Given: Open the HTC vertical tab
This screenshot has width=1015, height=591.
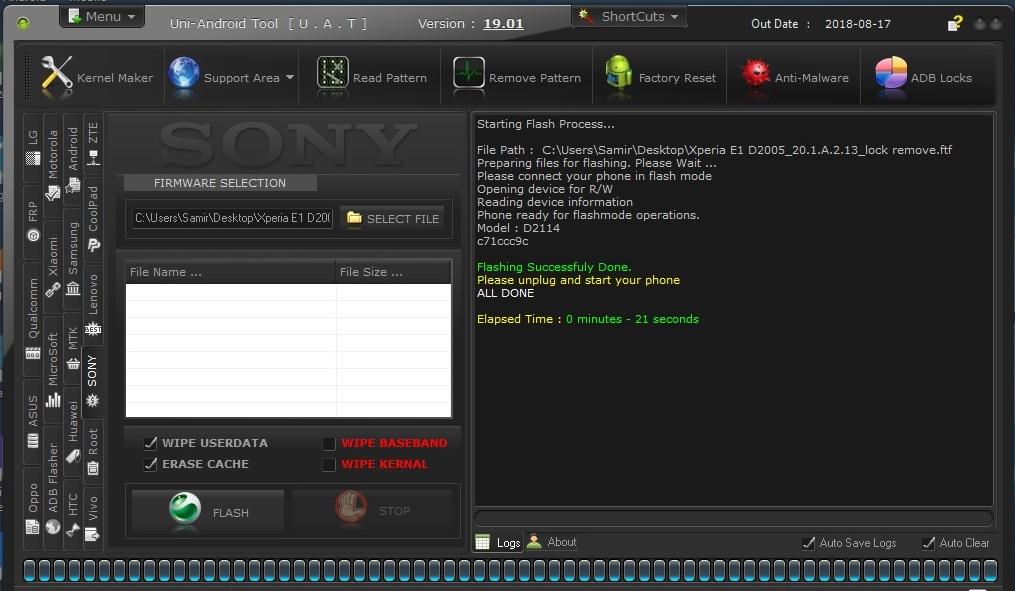Looking at the screenshot, I should point(73,515).
